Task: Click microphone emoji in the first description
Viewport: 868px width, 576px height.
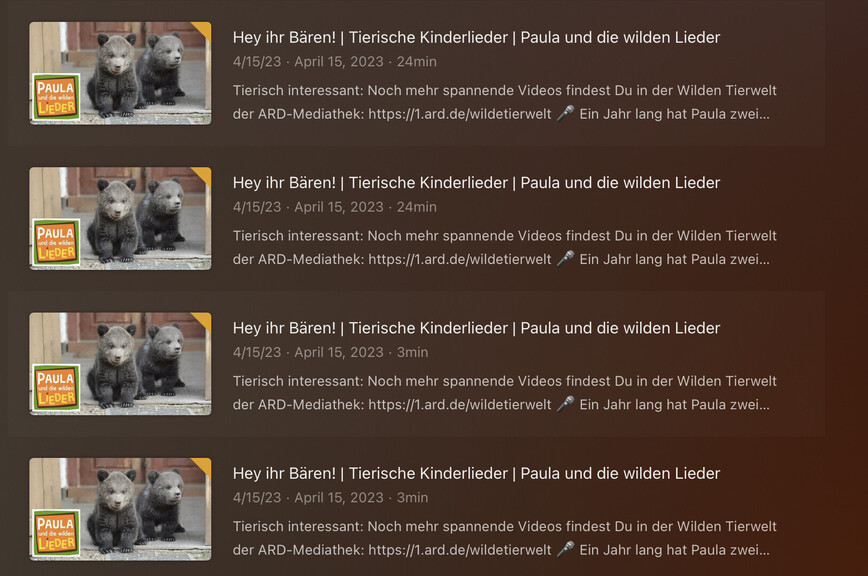Action: tap(565, 113)
